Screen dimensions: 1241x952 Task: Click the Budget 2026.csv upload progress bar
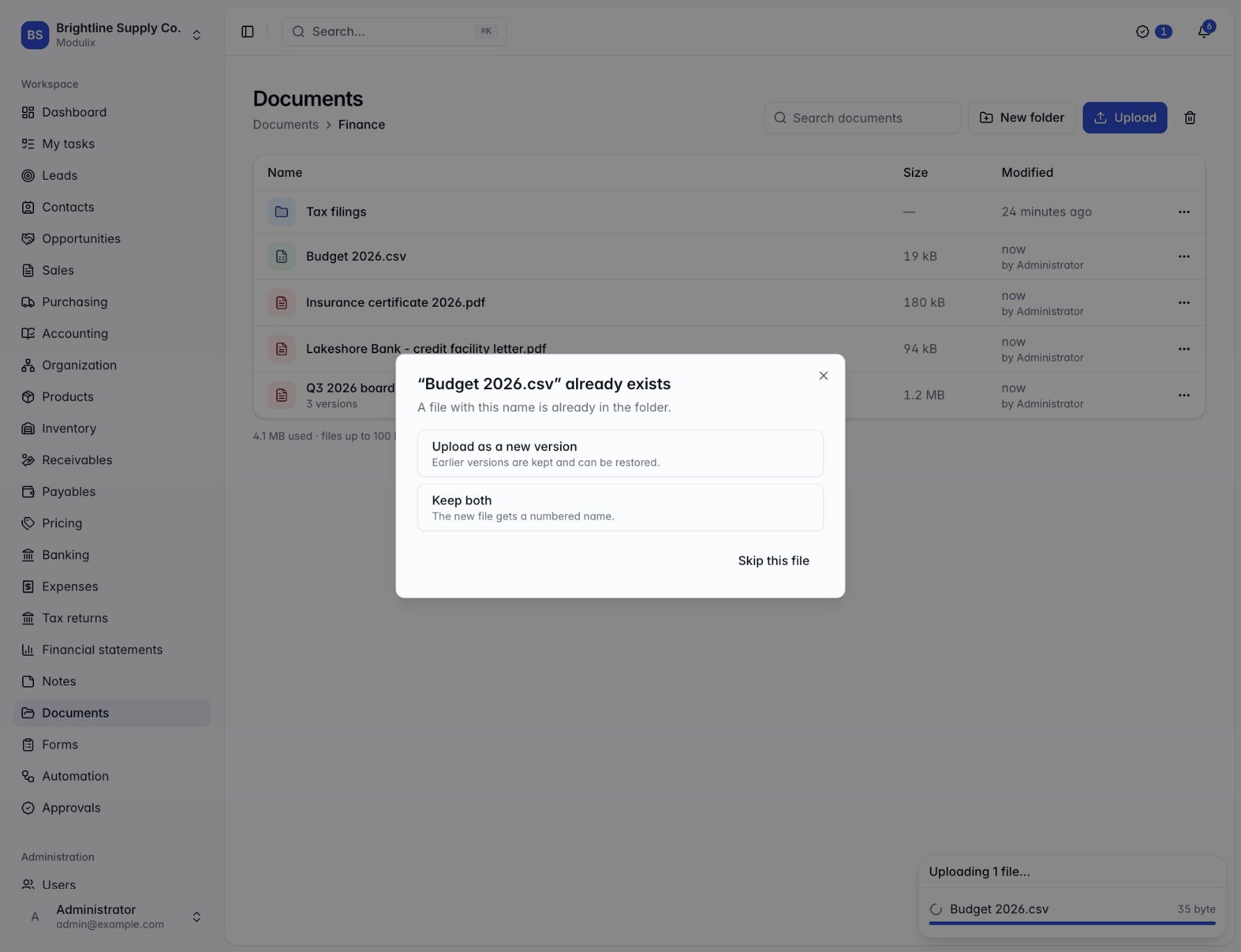pyautogui.click(x=1072, y=923)
